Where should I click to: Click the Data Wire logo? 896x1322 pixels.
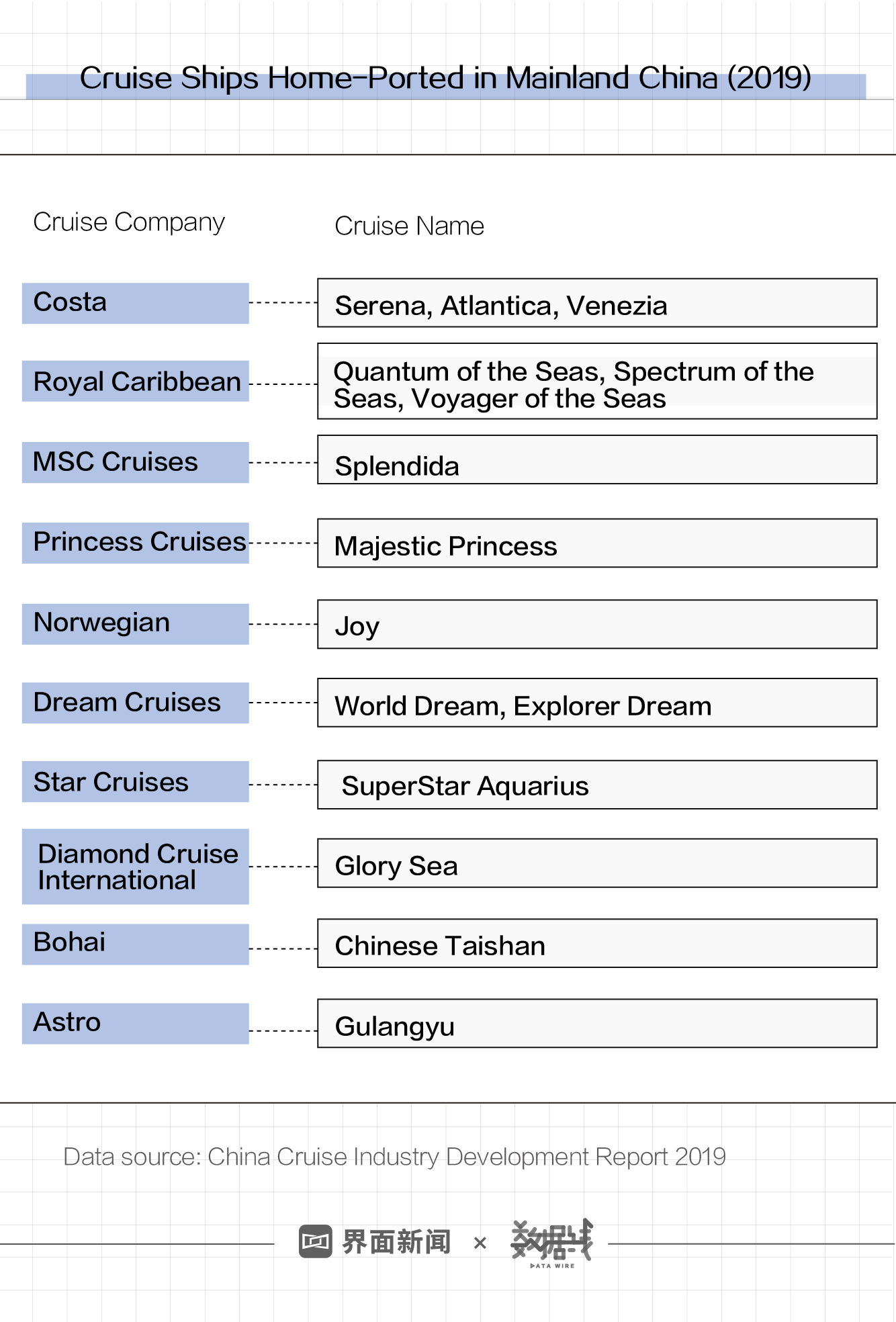coord(551,1243)
